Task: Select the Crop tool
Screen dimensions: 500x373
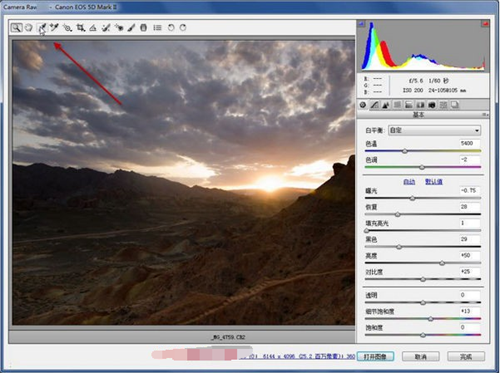Action: click(x=80, y=28)
